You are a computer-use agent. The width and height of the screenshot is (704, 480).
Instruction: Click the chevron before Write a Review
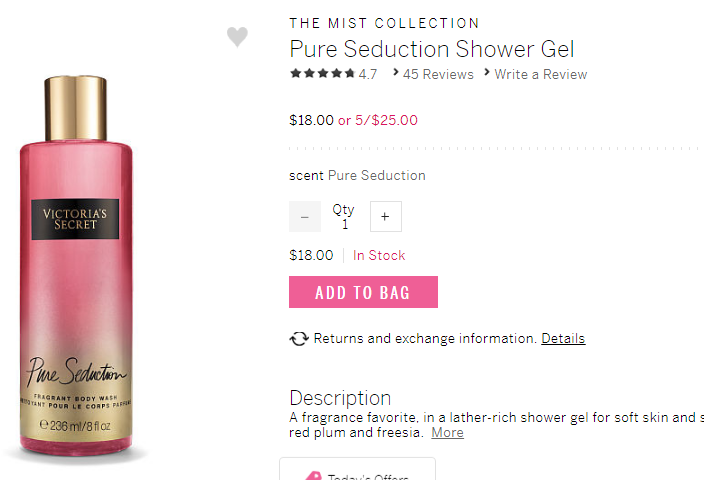pos(487,72)
